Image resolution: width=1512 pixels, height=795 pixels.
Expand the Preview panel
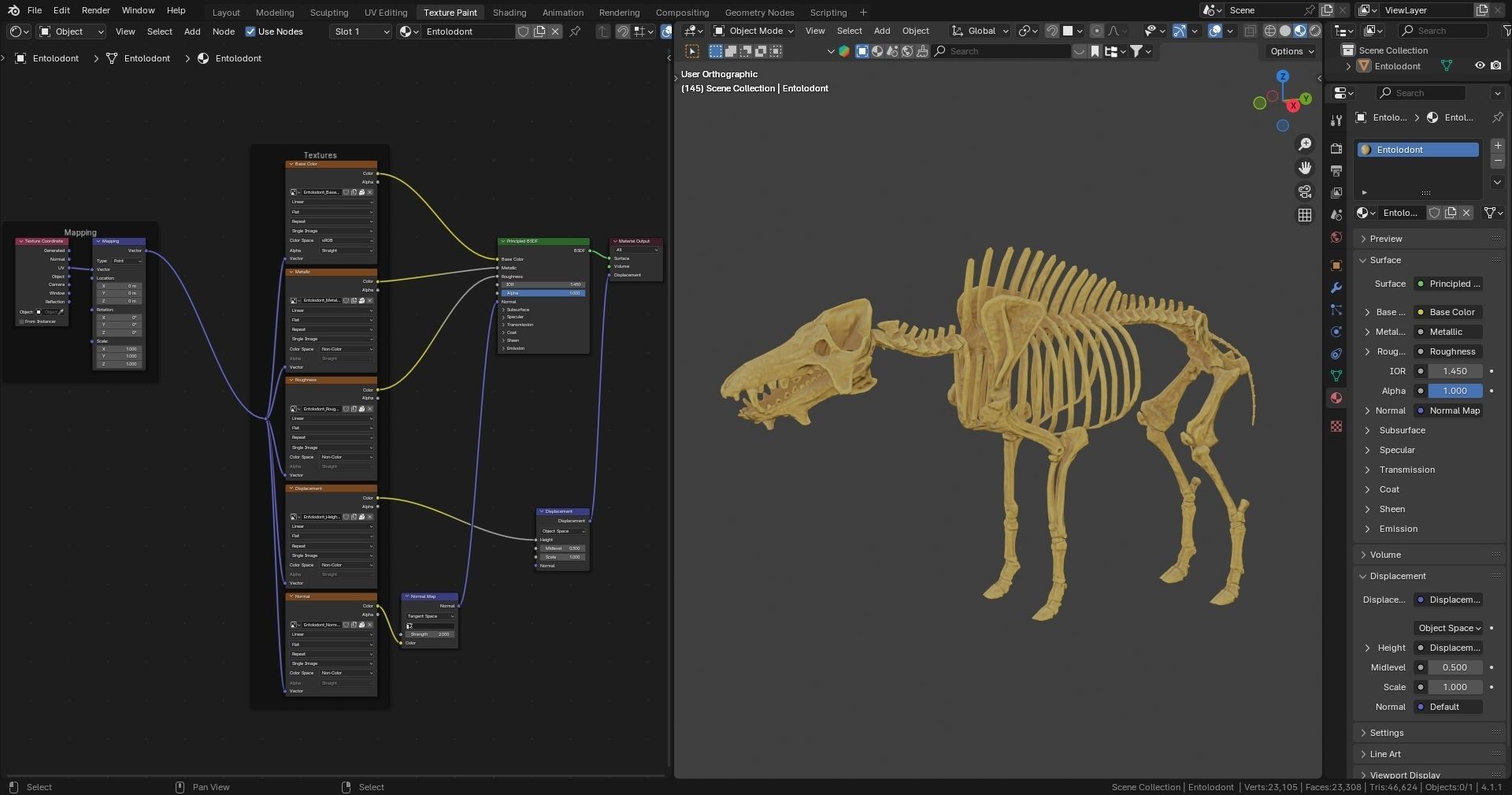click(1385, 239)
